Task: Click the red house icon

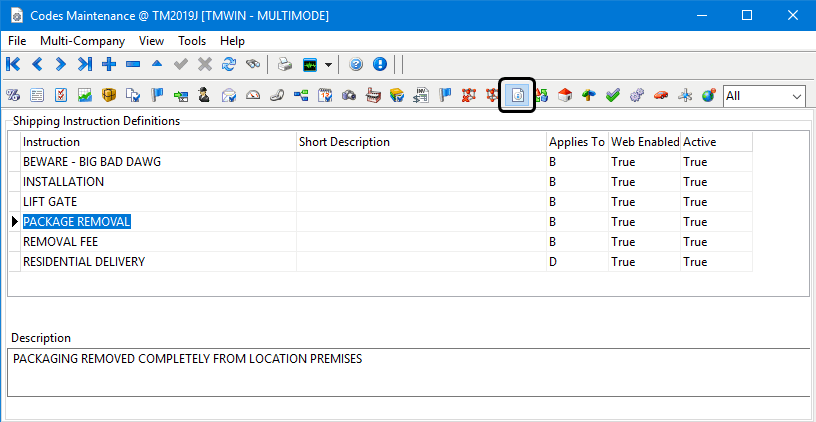Action: click(x=565, y=96)
